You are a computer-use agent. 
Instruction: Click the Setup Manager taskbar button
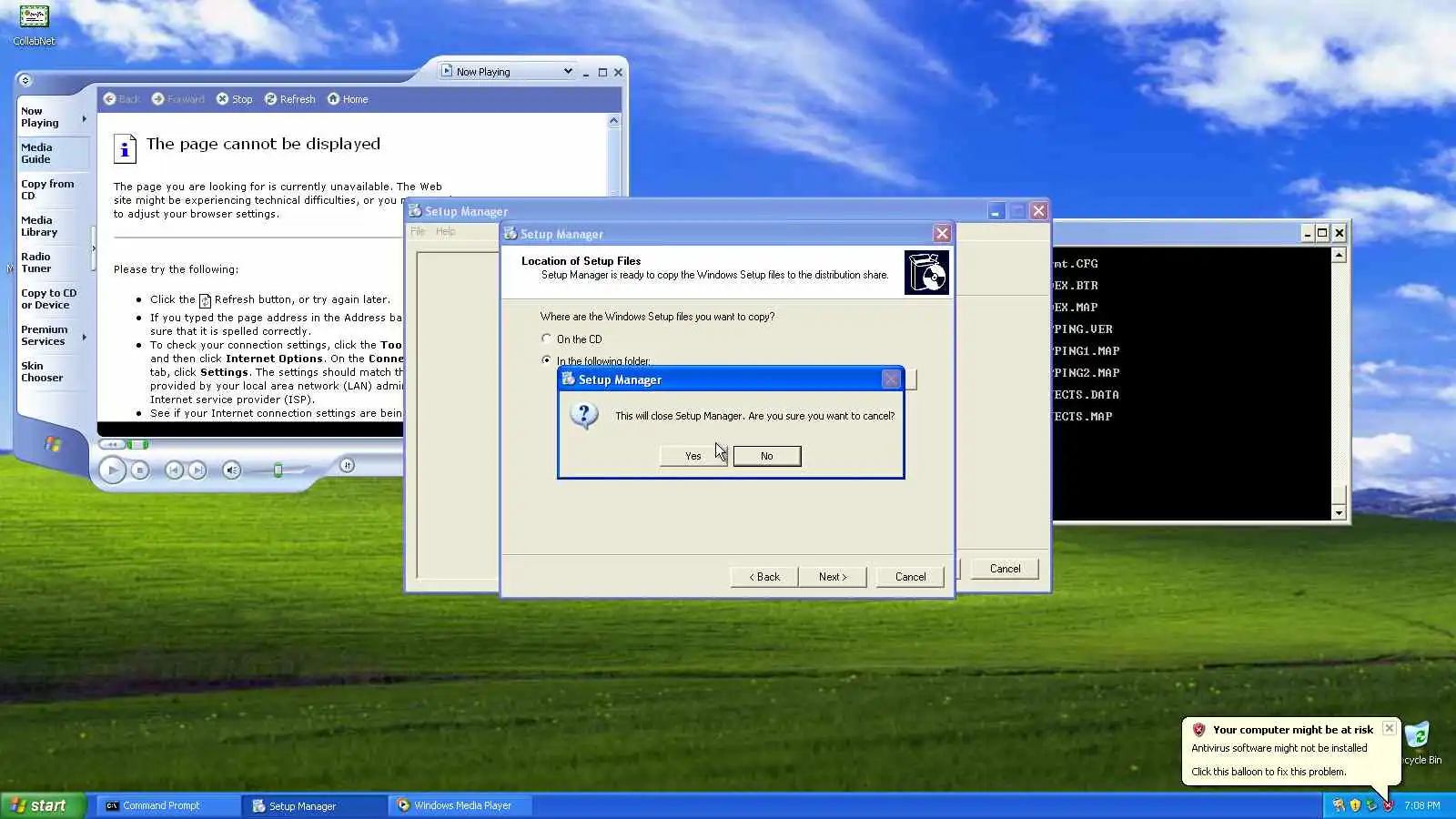(315, 805)
